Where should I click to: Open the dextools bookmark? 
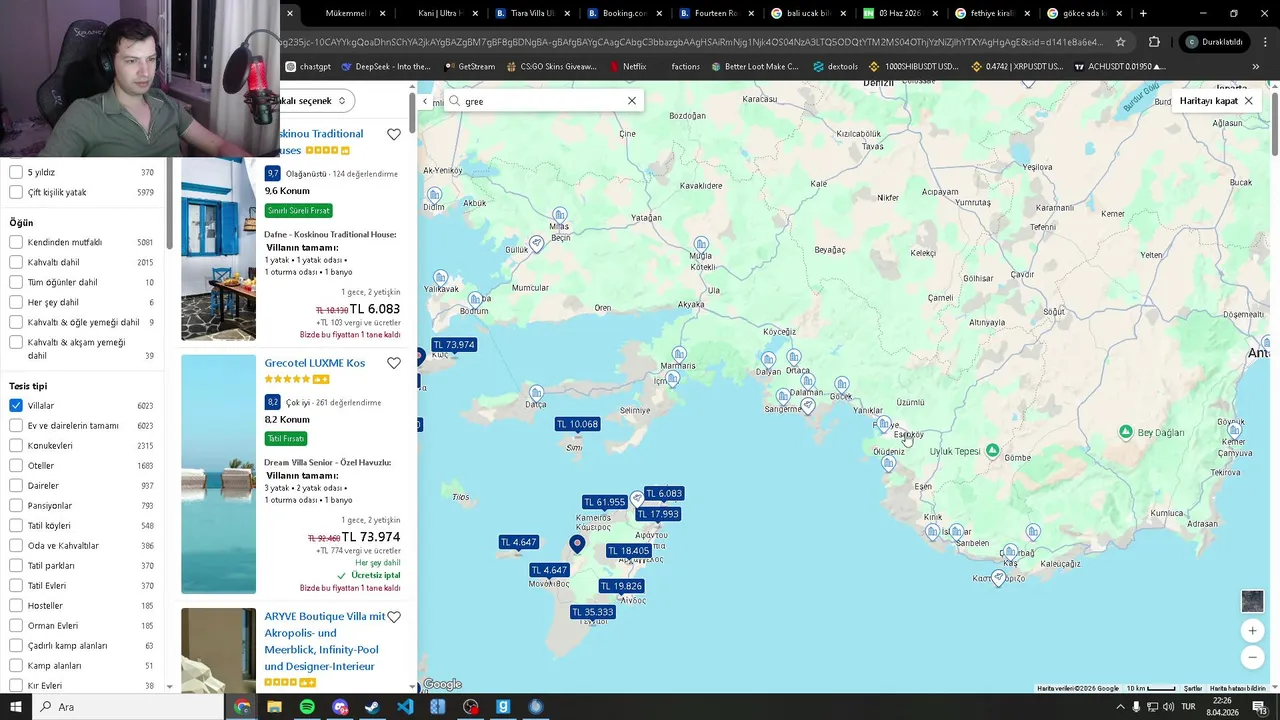(836, 67)
